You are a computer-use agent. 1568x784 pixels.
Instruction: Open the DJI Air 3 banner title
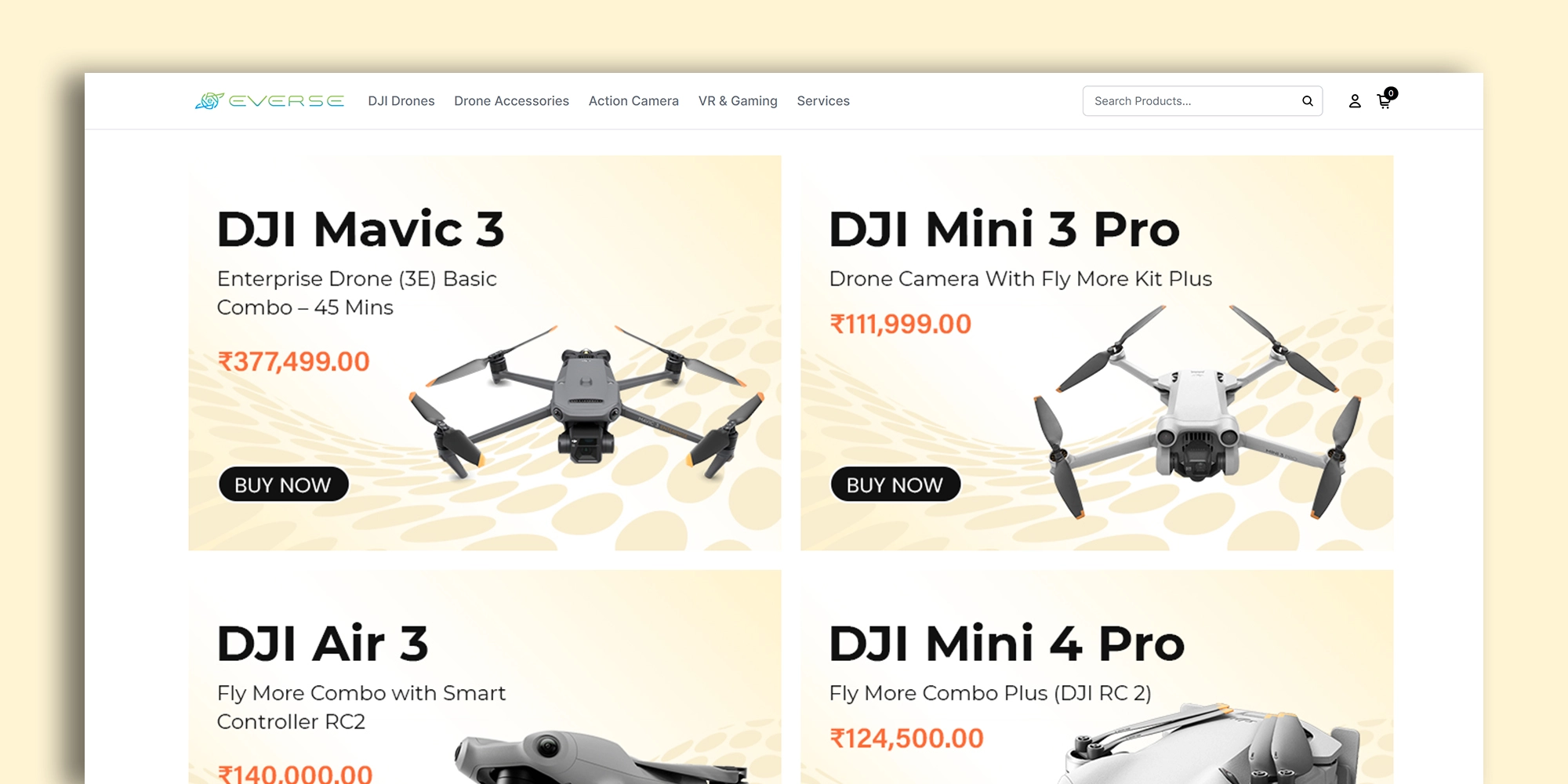pos(323,644)
